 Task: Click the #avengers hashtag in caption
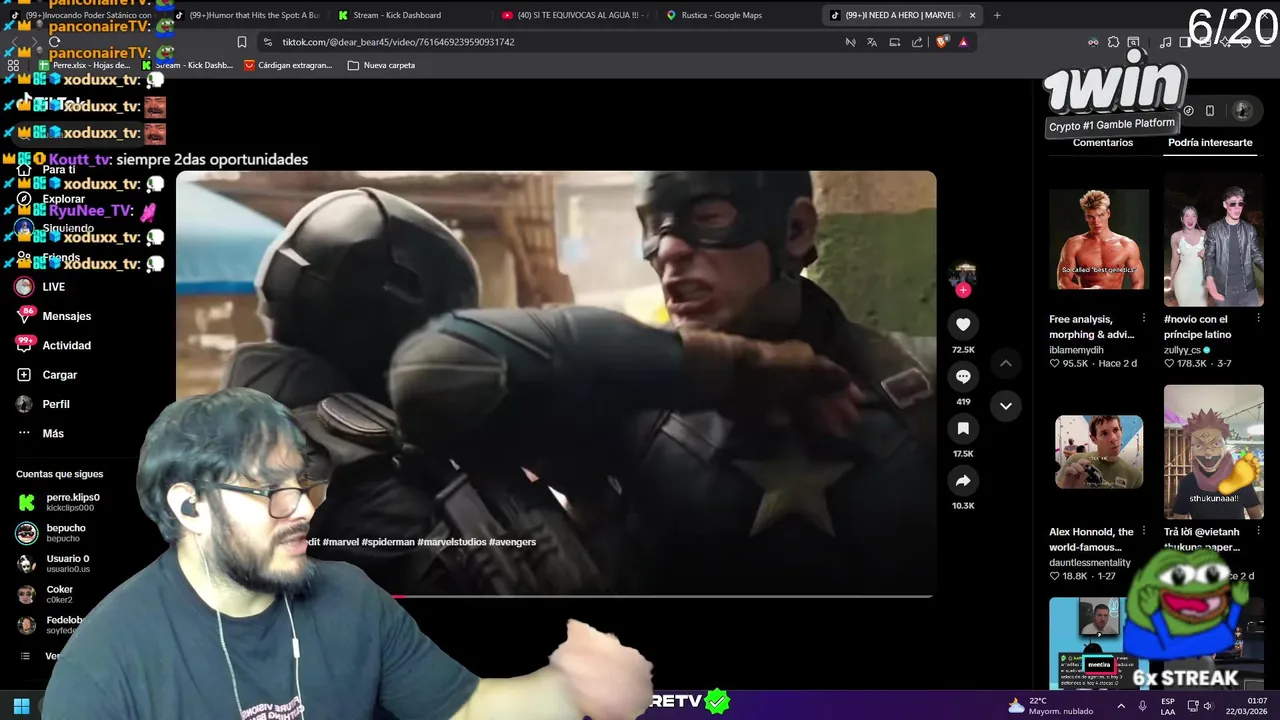(512, 542)
